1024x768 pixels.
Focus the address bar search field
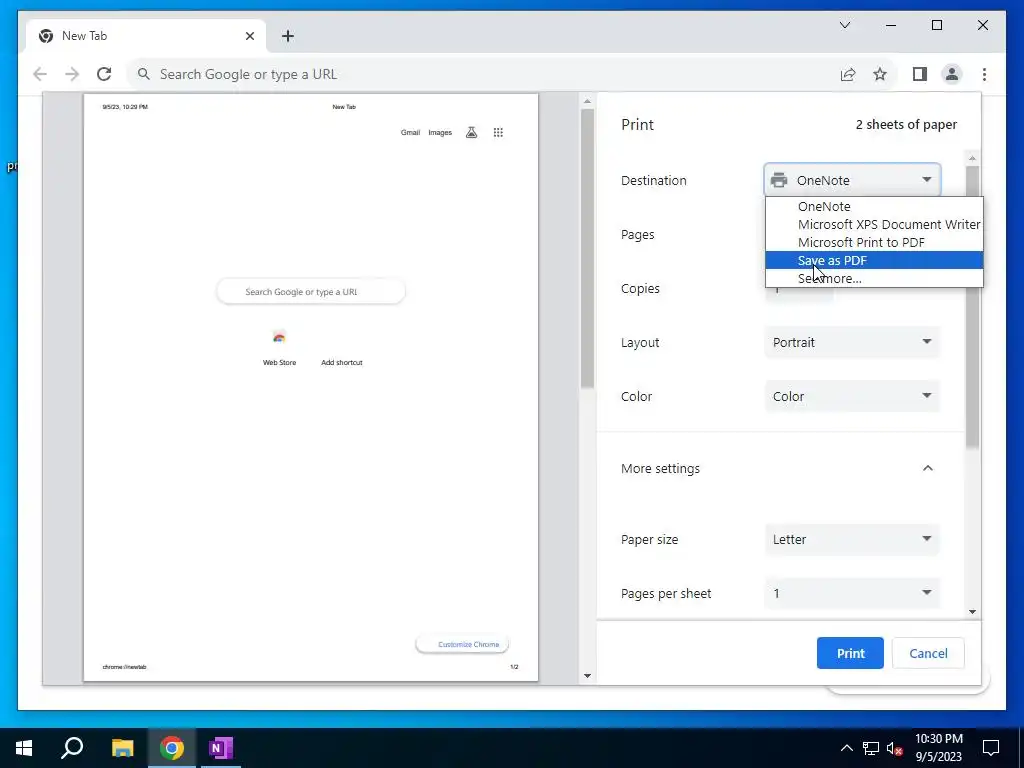coord(483,74)
